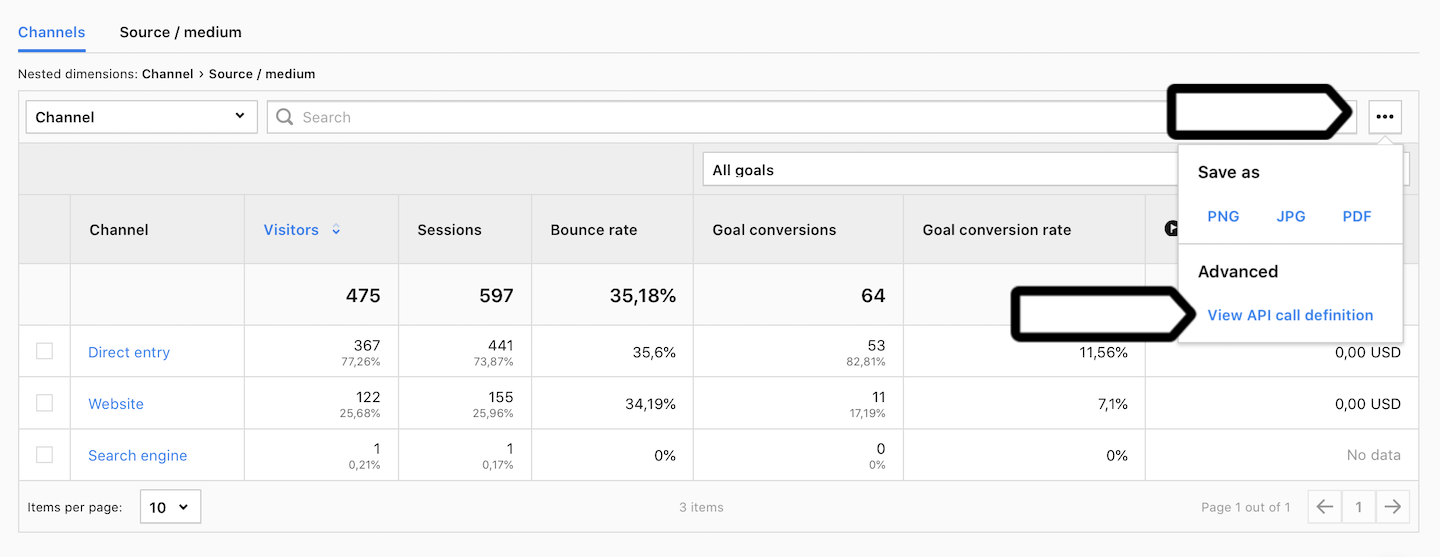Open the Website channel link
Viewport: 1440px width, 557px height.
pos(116,404)
